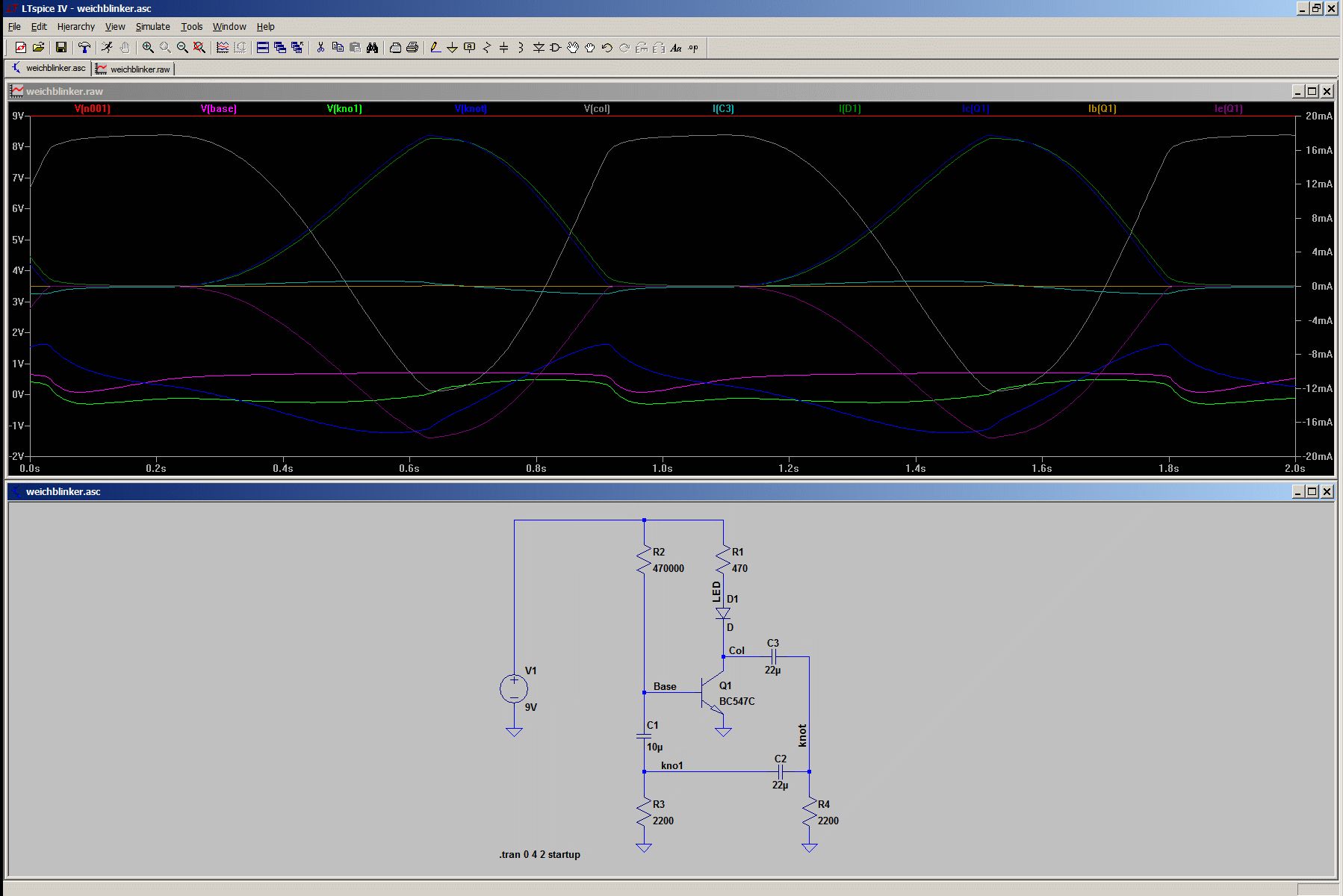Open the Hierarchy menu
The width and height of the screenshot is (1343, 896).
75,27
